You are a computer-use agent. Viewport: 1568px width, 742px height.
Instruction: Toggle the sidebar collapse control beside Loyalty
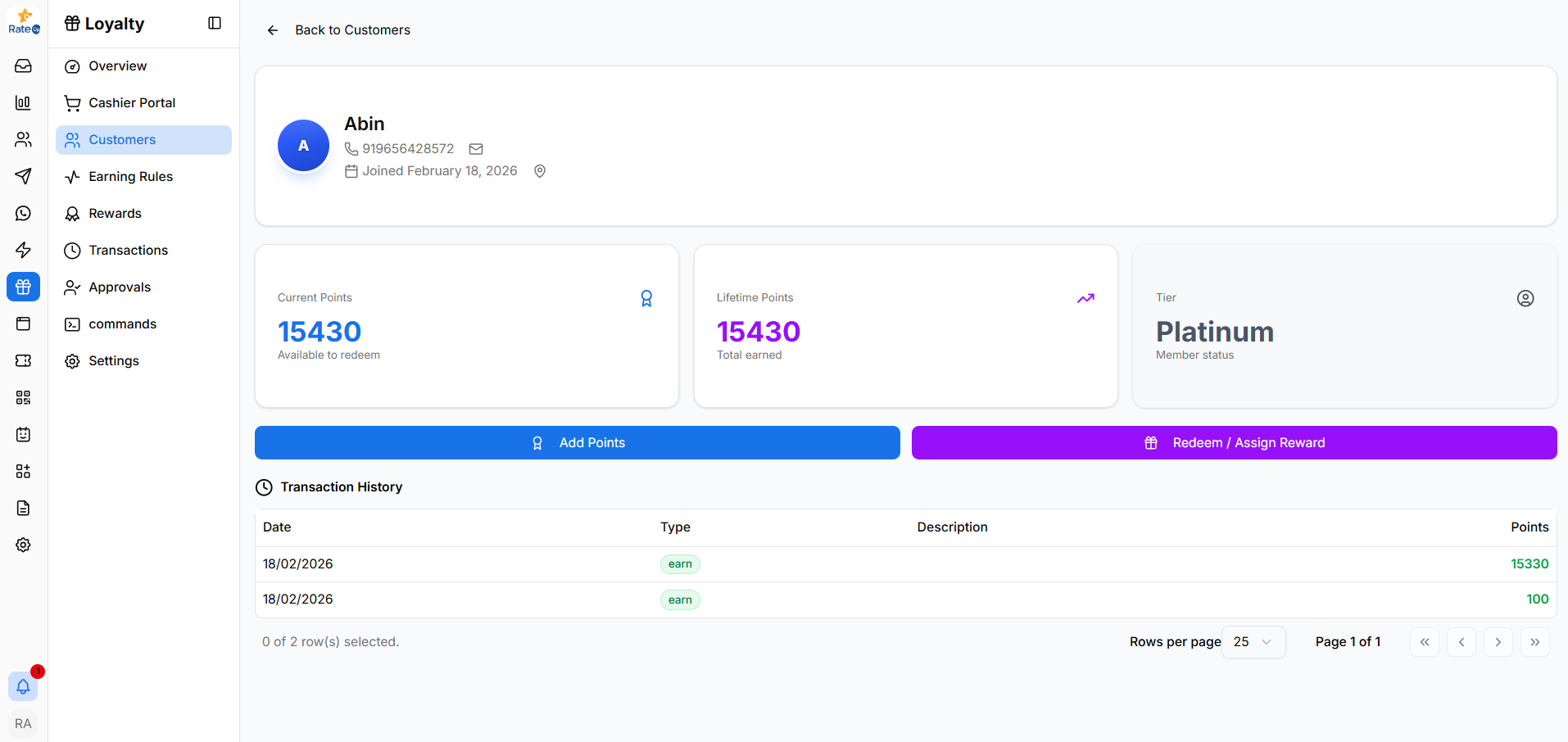point(214,23)
